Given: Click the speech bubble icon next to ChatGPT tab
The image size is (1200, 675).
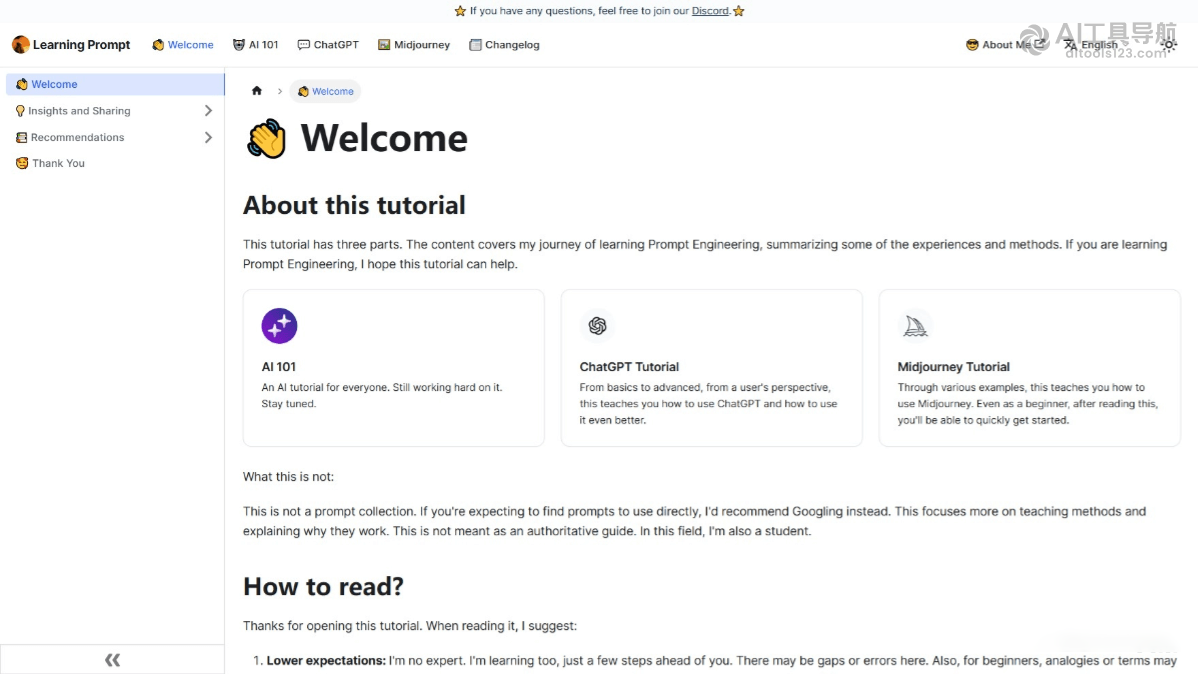Looking at the screenshot, I should click(304, 45).
